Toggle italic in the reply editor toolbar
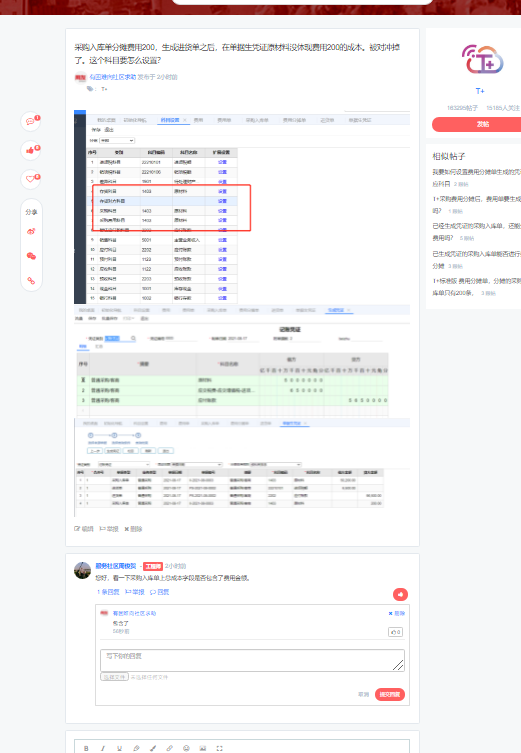 [x=103, y=748]
